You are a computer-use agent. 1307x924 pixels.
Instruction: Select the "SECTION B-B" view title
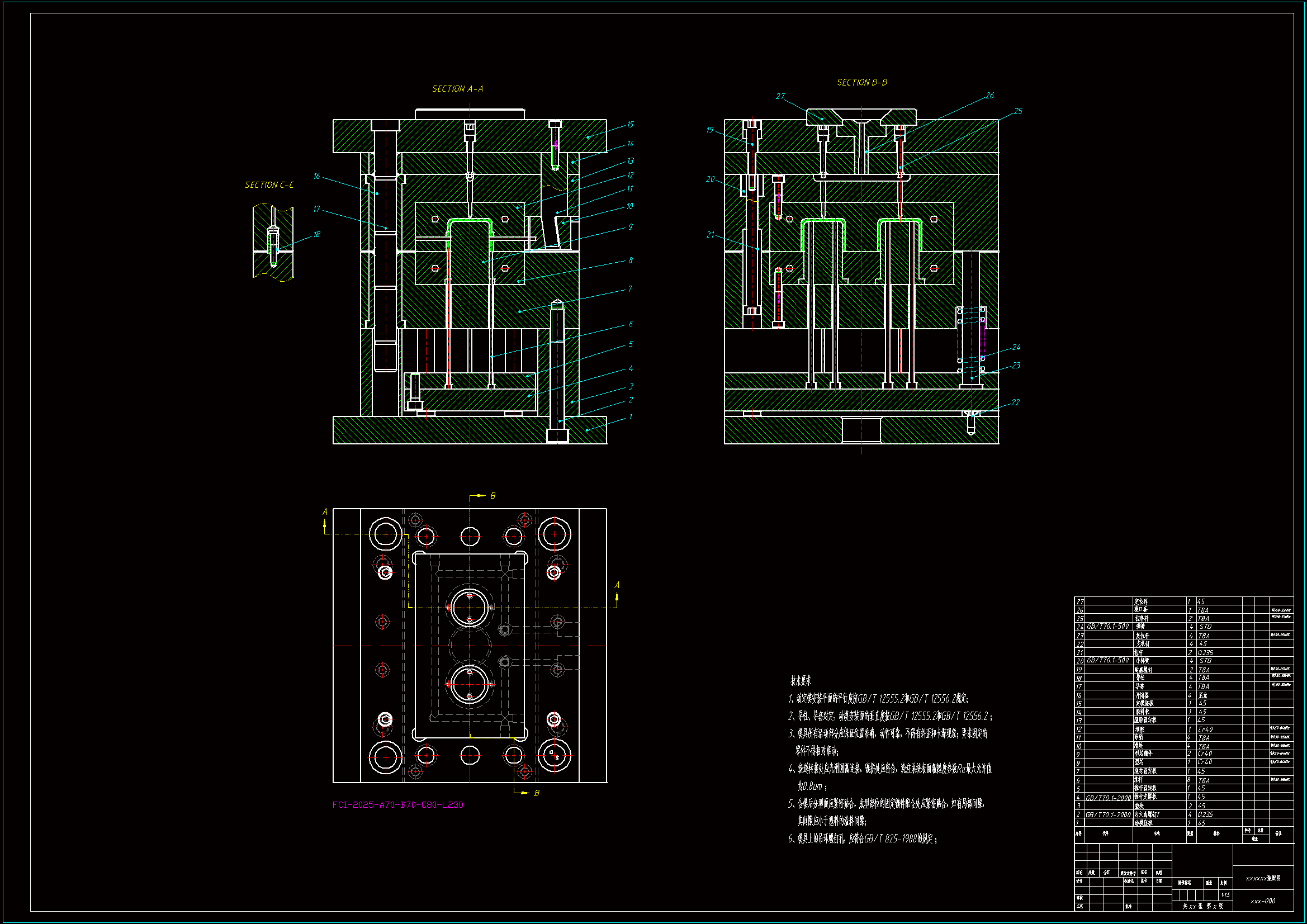click(x=861, y=83)
